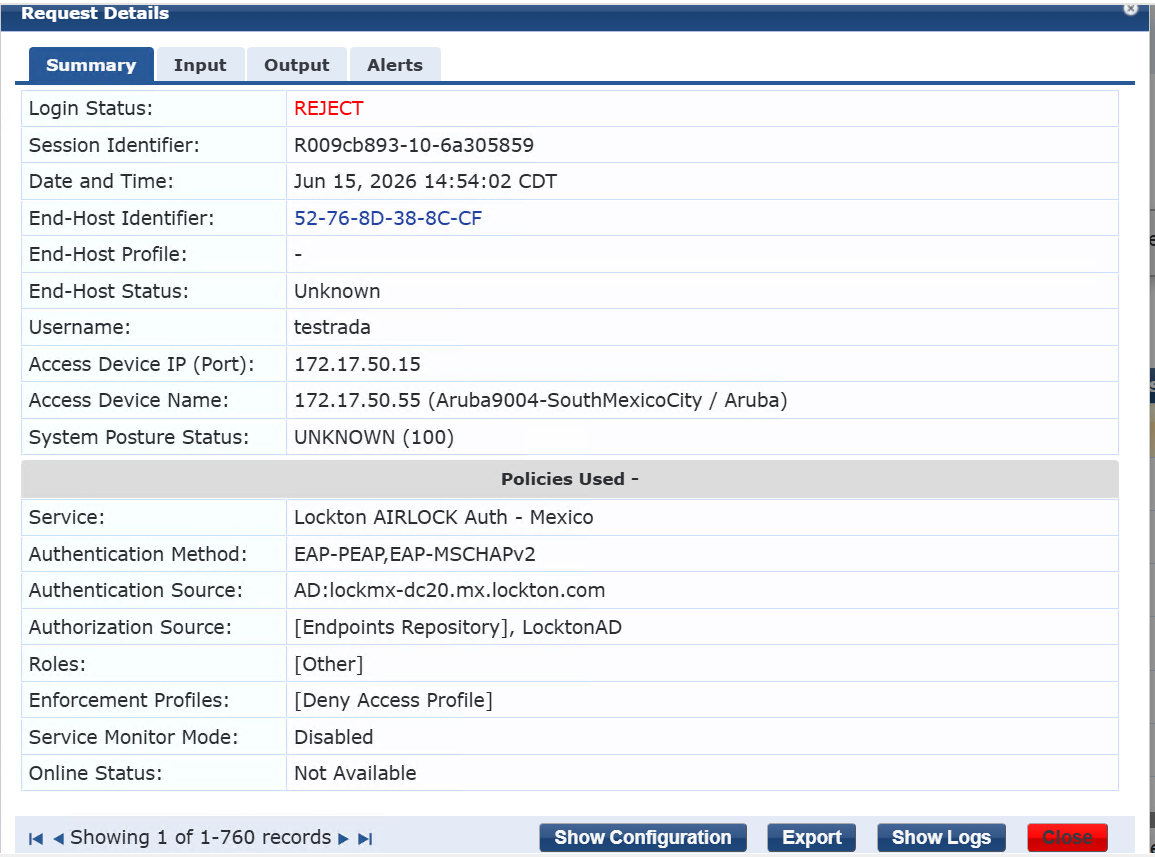Open the End-Host Identifier link 52-76-8D-38-8C-CF
The height and width of the screenshot is (857, 1155).
(x=388, y=218)
